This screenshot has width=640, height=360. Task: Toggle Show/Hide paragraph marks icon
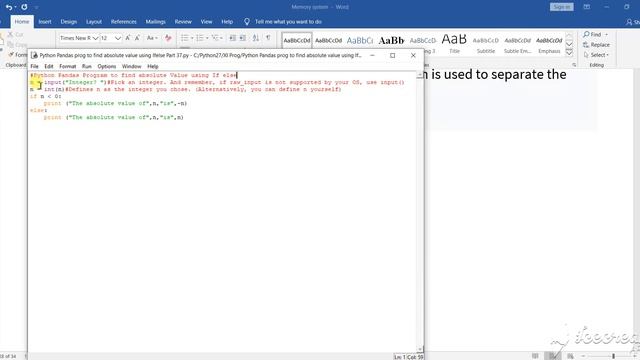pyautogui.click(x=268, y=38)
